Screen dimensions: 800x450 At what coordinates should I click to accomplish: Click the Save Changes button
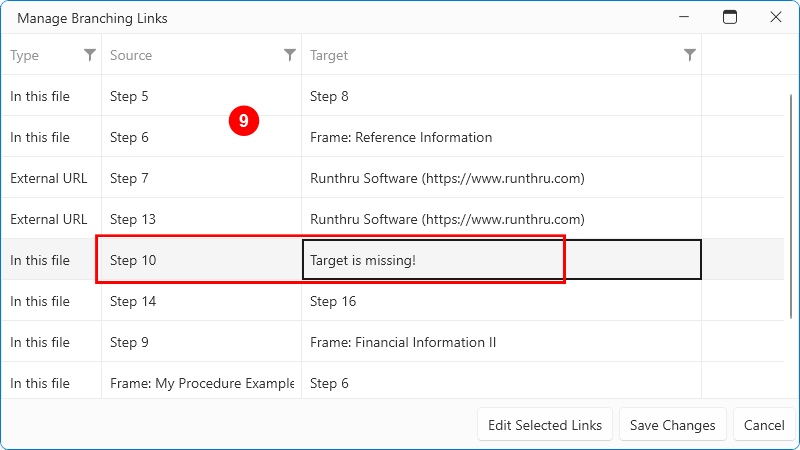[x=672, y=425]
